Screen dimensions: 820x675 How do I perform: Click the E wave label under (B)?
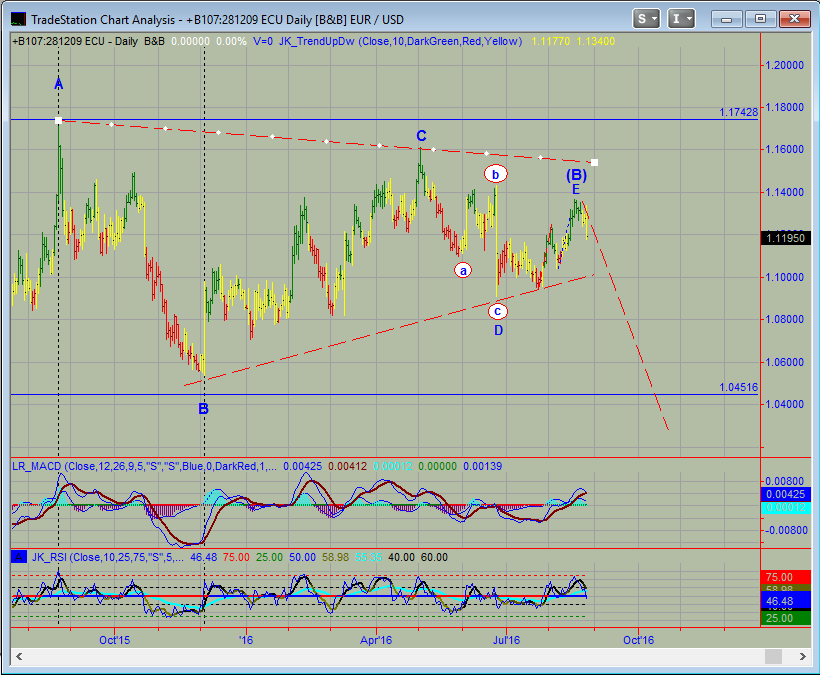pyautogui.click(x=576, y=189)
